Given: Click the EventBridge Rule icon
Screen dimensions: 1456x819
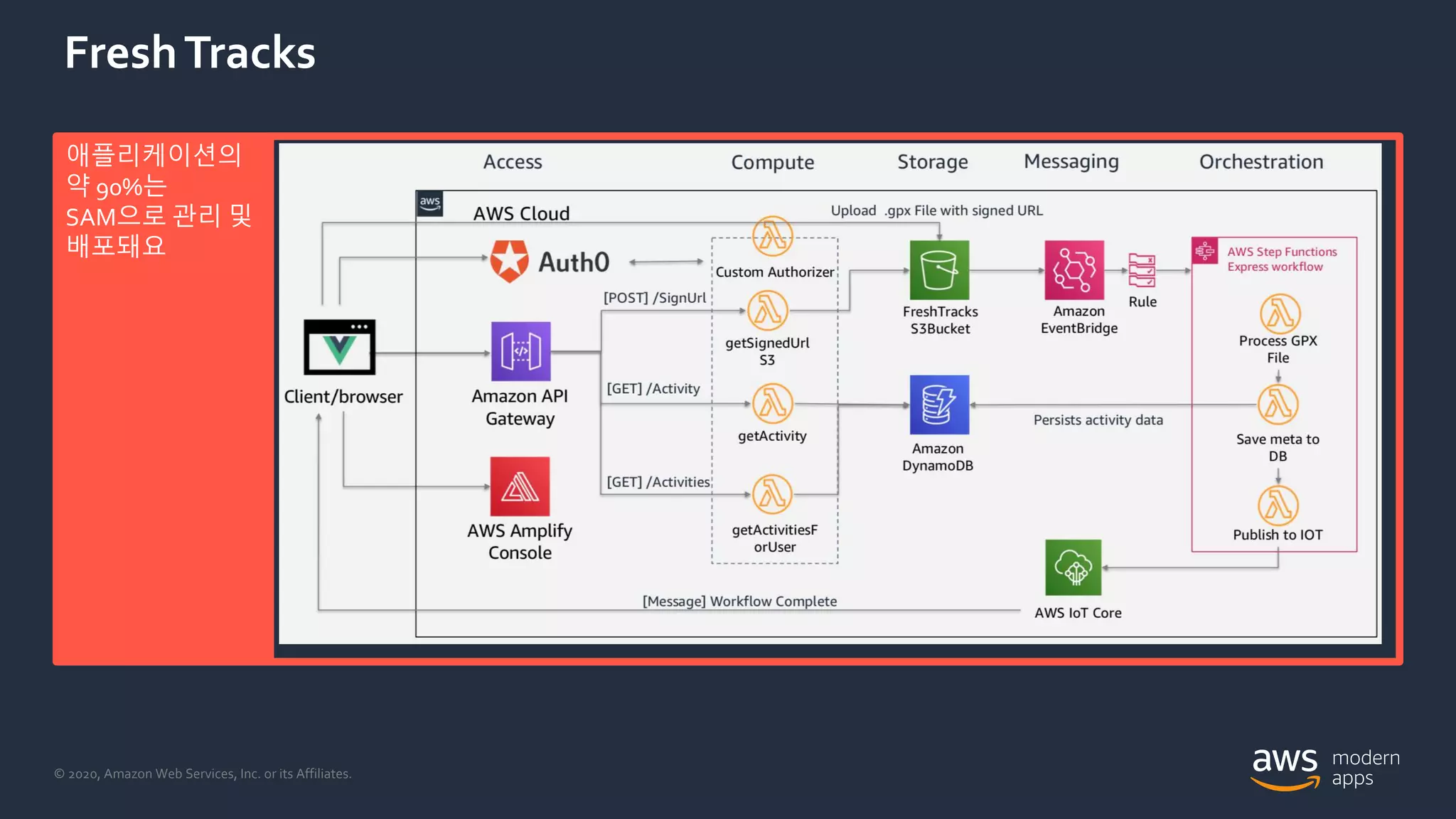Looking at the screenshot, I should pyautogui.click(x=1142, y=271).
